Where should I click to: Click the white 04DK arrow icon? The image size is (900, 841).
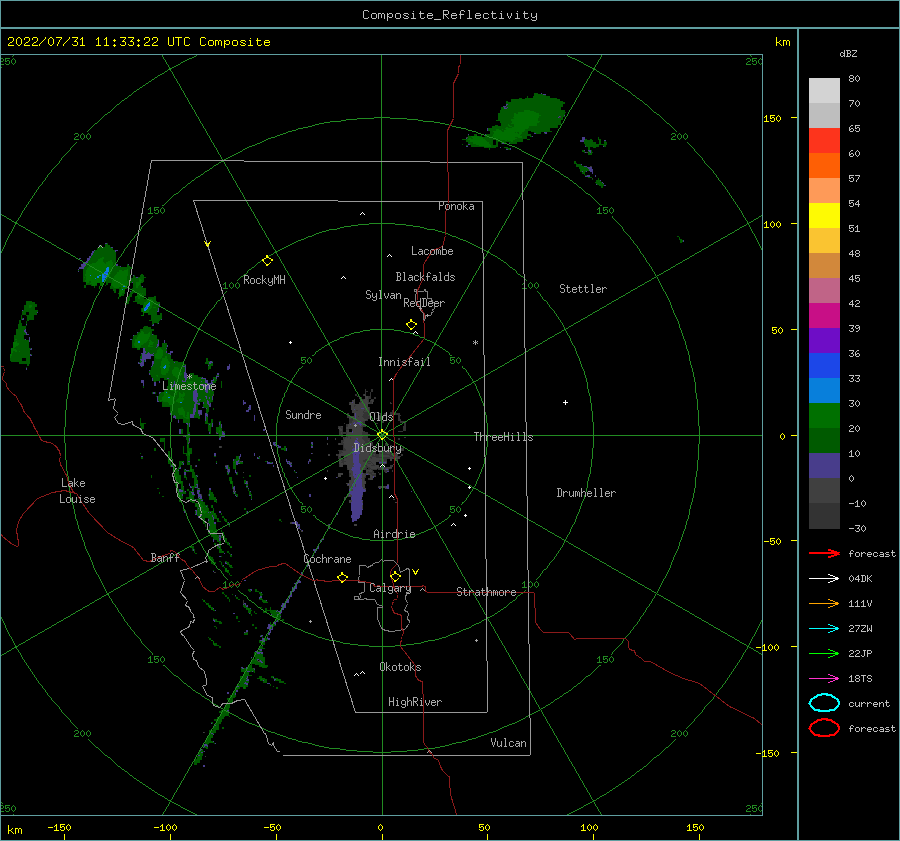pyautogui.click(x=824, y=578)
